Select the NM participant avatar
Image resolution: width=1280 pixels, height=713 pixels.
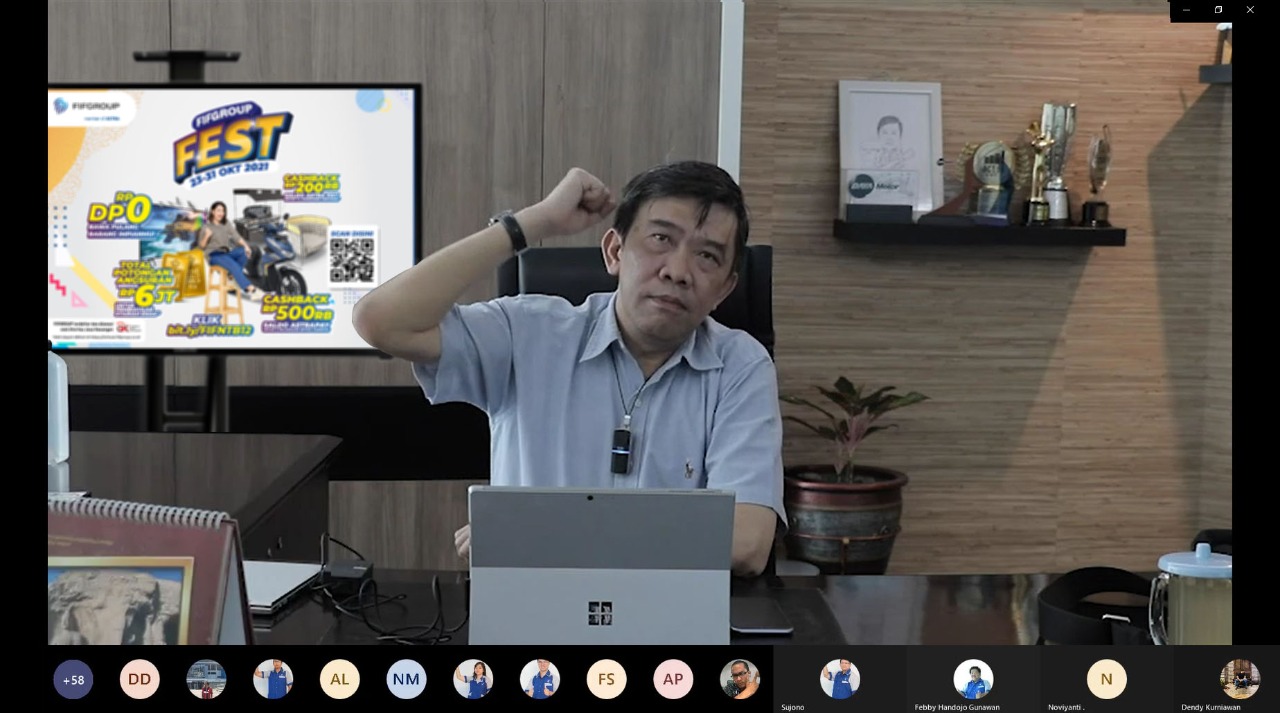[x=406, y=679]
